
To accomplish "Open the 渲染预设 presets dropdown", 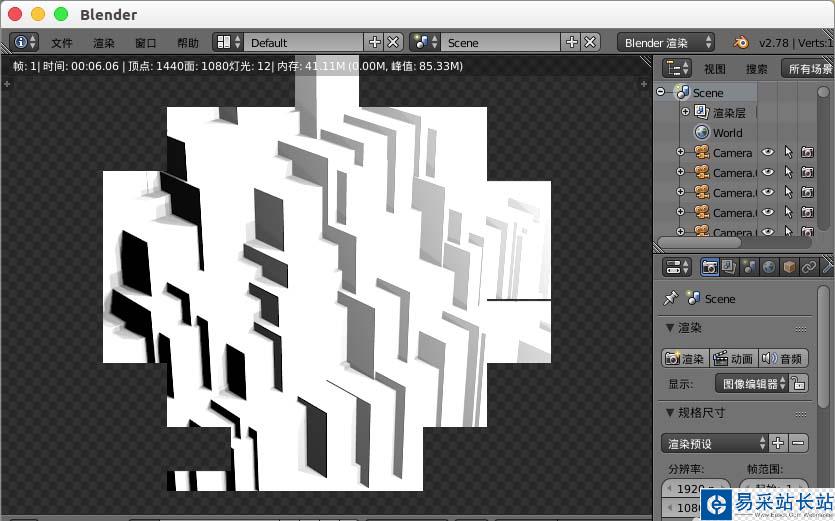I will click(714, 443).
